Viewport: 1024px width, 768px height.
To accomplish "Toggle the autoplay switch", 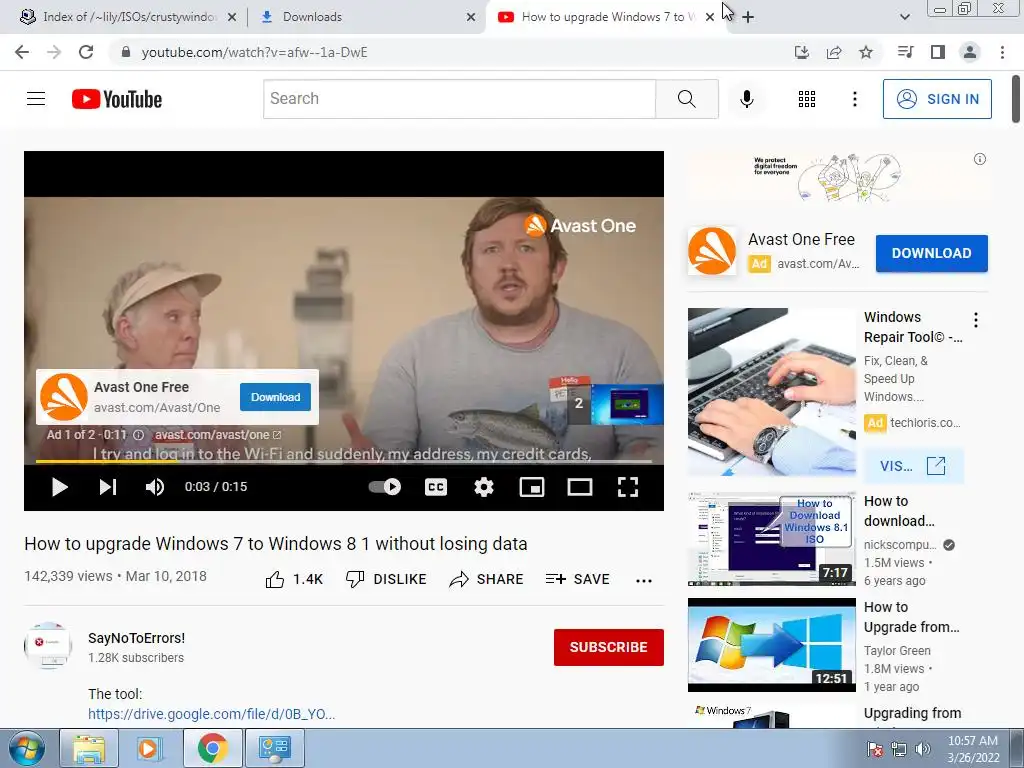I will pyautogui.click(x=385, y=487).
